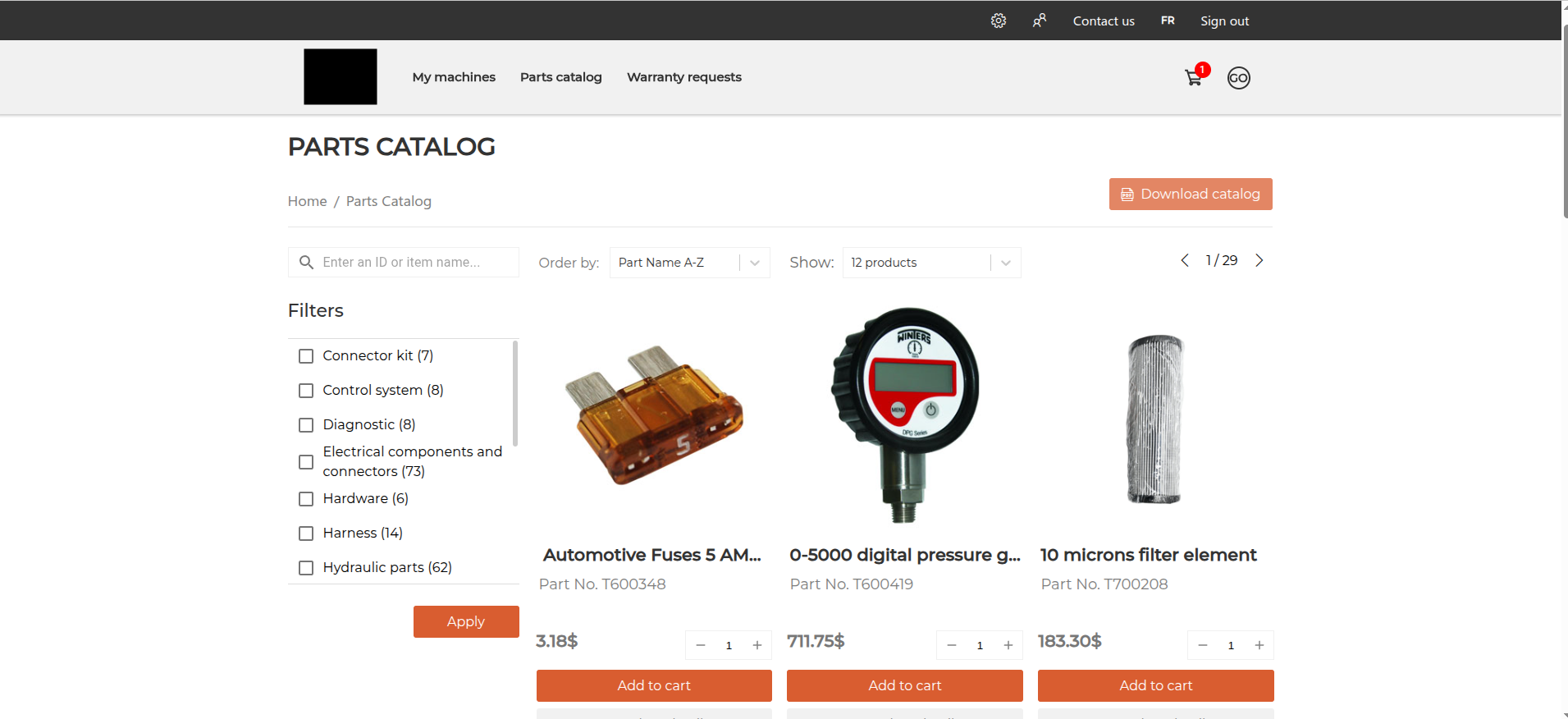Focus the ID or item name search field

click(404, 263)
